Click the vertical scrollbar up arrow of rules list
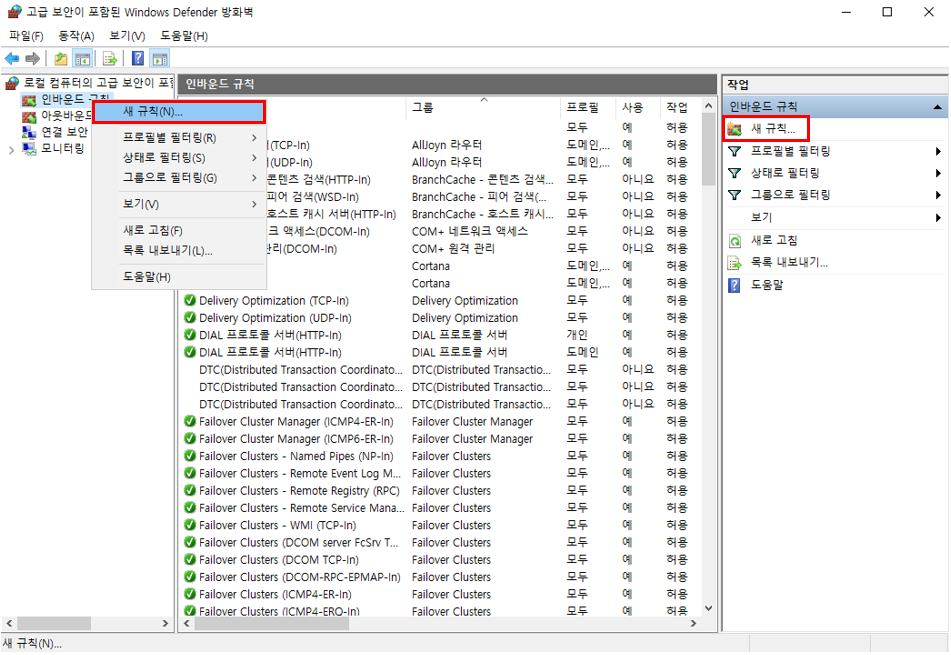951x655 pixels. 708,106
